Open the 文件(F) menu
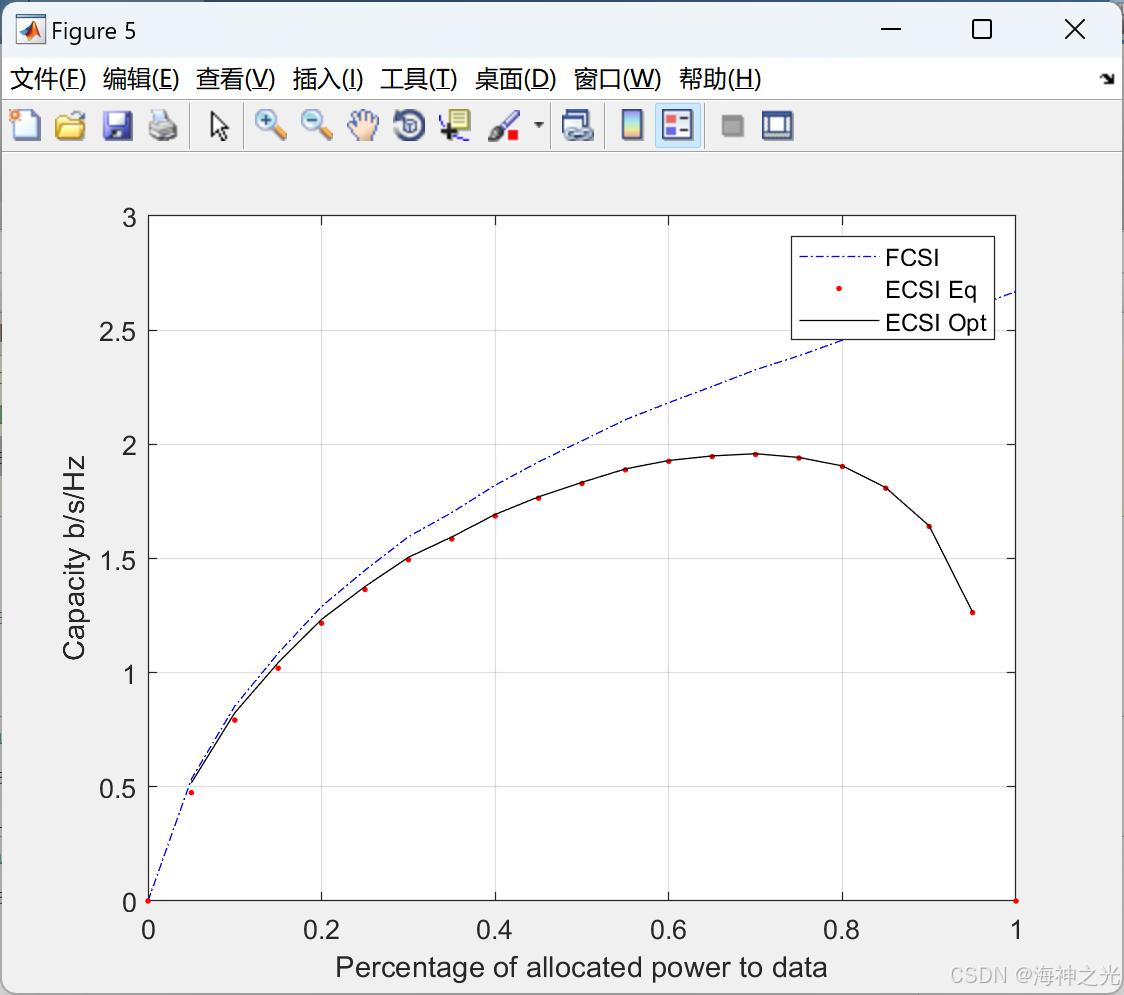Viewport: 1124px width, 995px height. pos(48,79)
